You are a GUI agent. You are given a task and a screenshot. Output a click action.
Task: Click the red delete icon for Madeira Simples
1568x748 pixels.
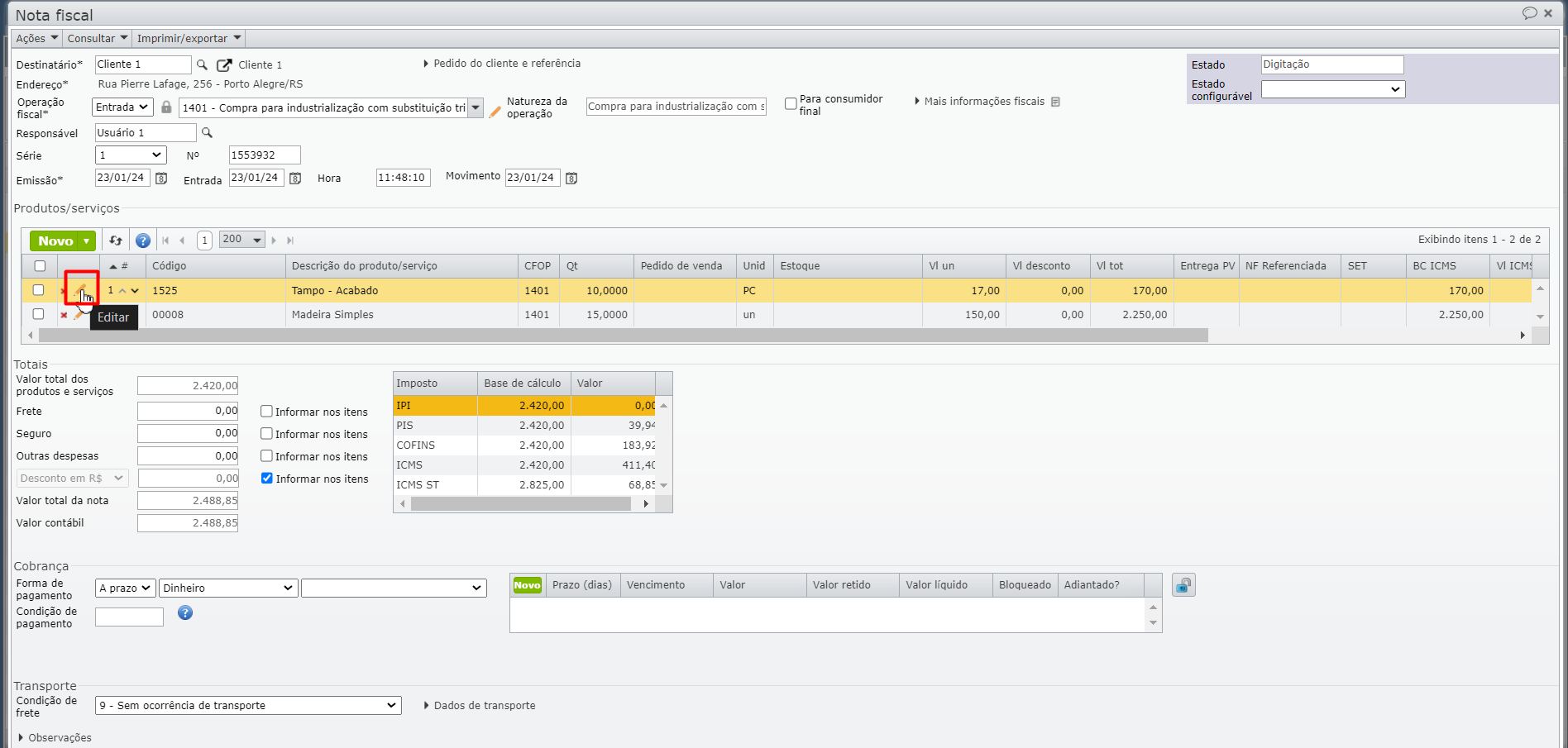[x=64, y=315]
